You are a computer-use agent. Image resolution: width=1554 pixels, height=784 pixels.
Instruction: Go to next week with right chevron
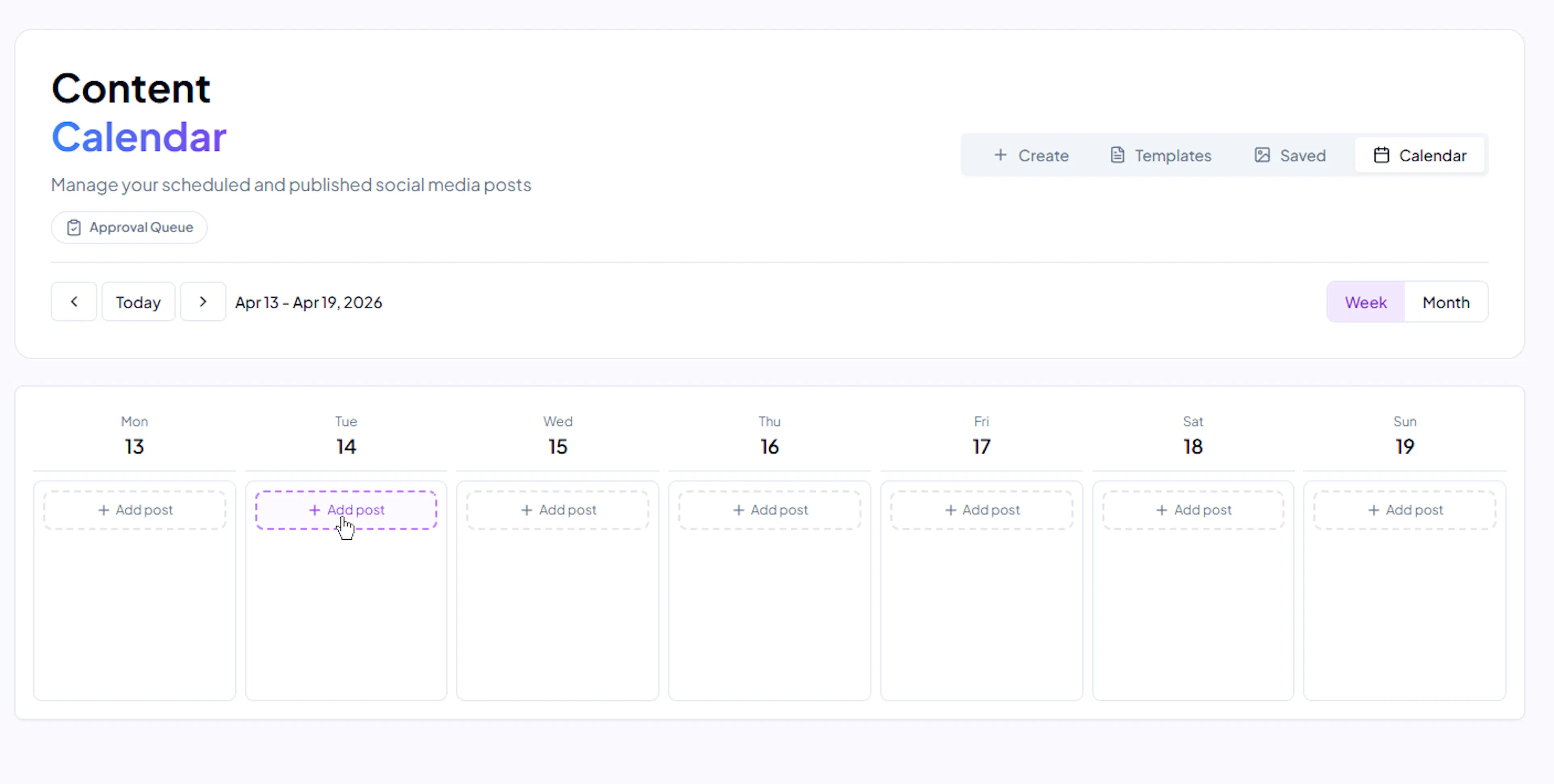pos(203,301)
